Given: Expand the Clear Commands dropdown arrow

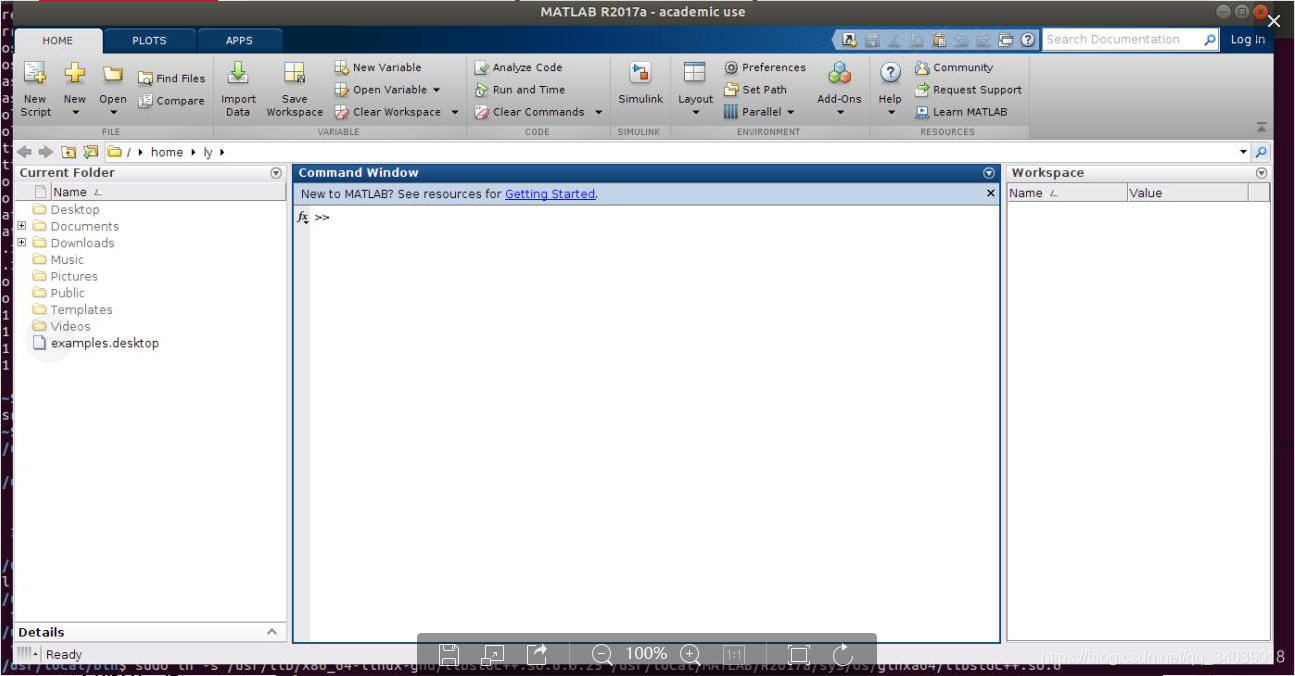Looking at the screenshot, I should click(598, 112).
